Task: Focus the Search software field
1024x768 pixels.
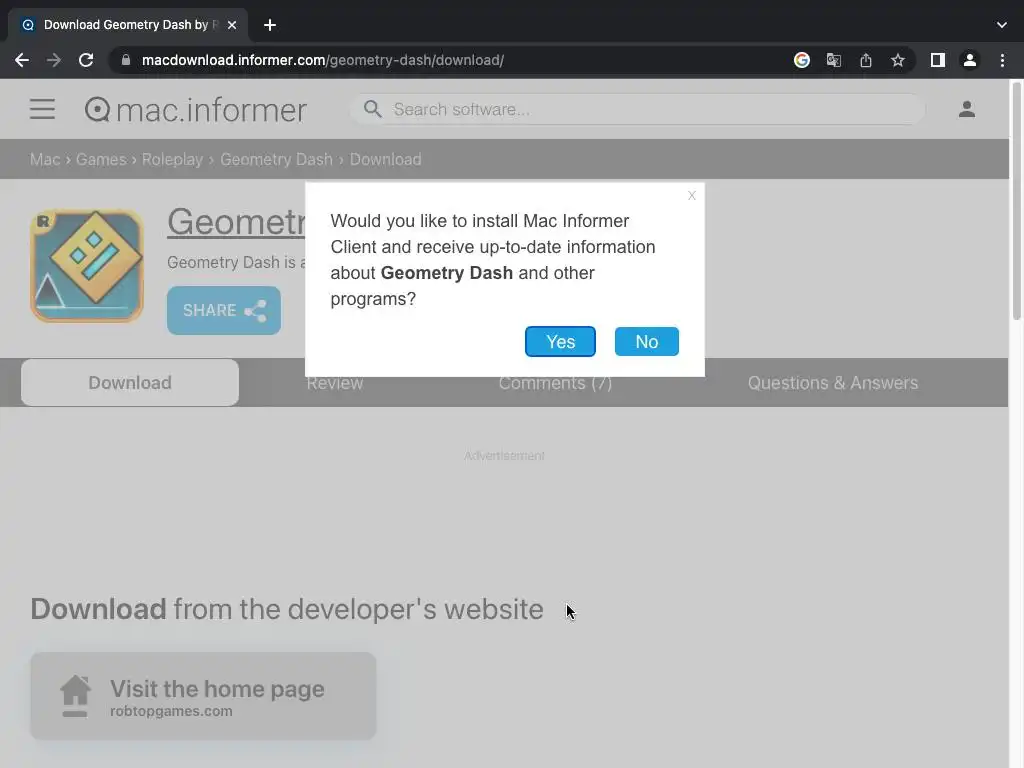Action: pos(637,109)
